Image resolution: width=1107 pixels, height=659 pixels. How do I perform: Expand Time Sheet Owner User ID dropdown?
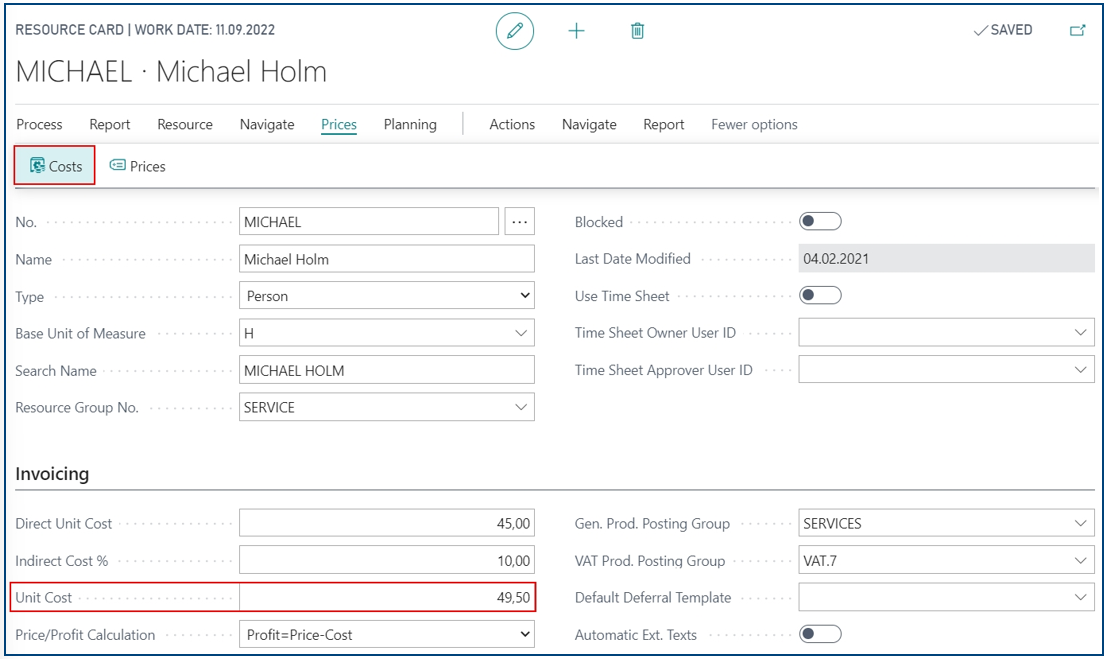(1080, 333)
